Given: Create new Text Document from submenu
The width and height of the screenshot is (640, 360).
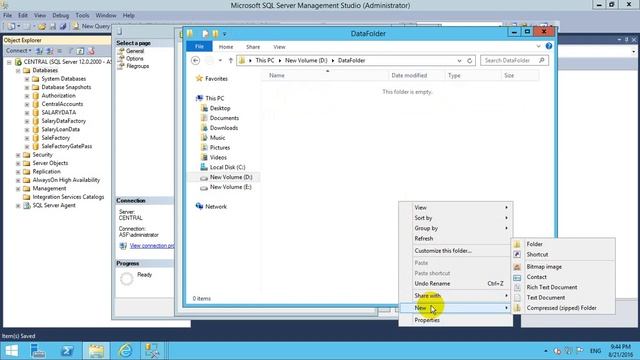Looking at the screenshot, I should tap(563, 298).
